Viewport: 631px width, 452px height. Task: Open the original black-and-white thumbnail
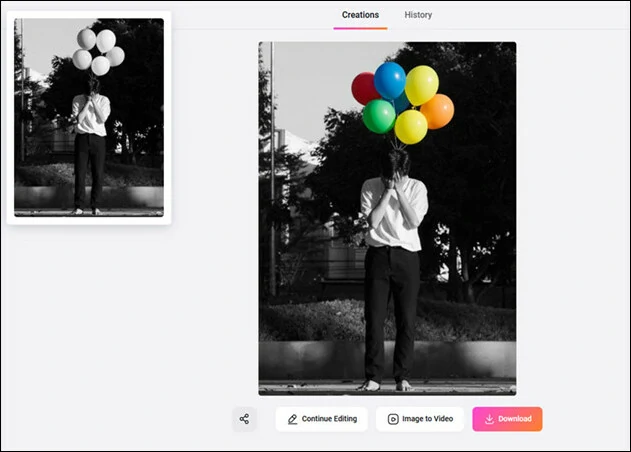(89, 118)
